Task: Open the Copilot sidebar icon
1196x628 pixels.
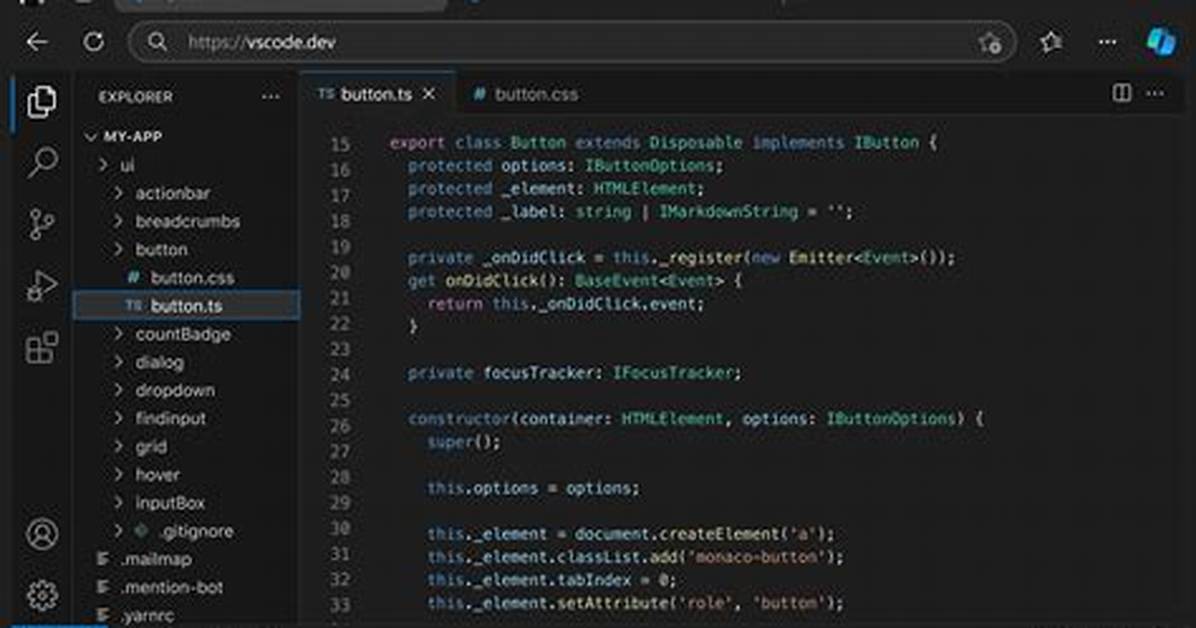Action: tap(1161, 41)
